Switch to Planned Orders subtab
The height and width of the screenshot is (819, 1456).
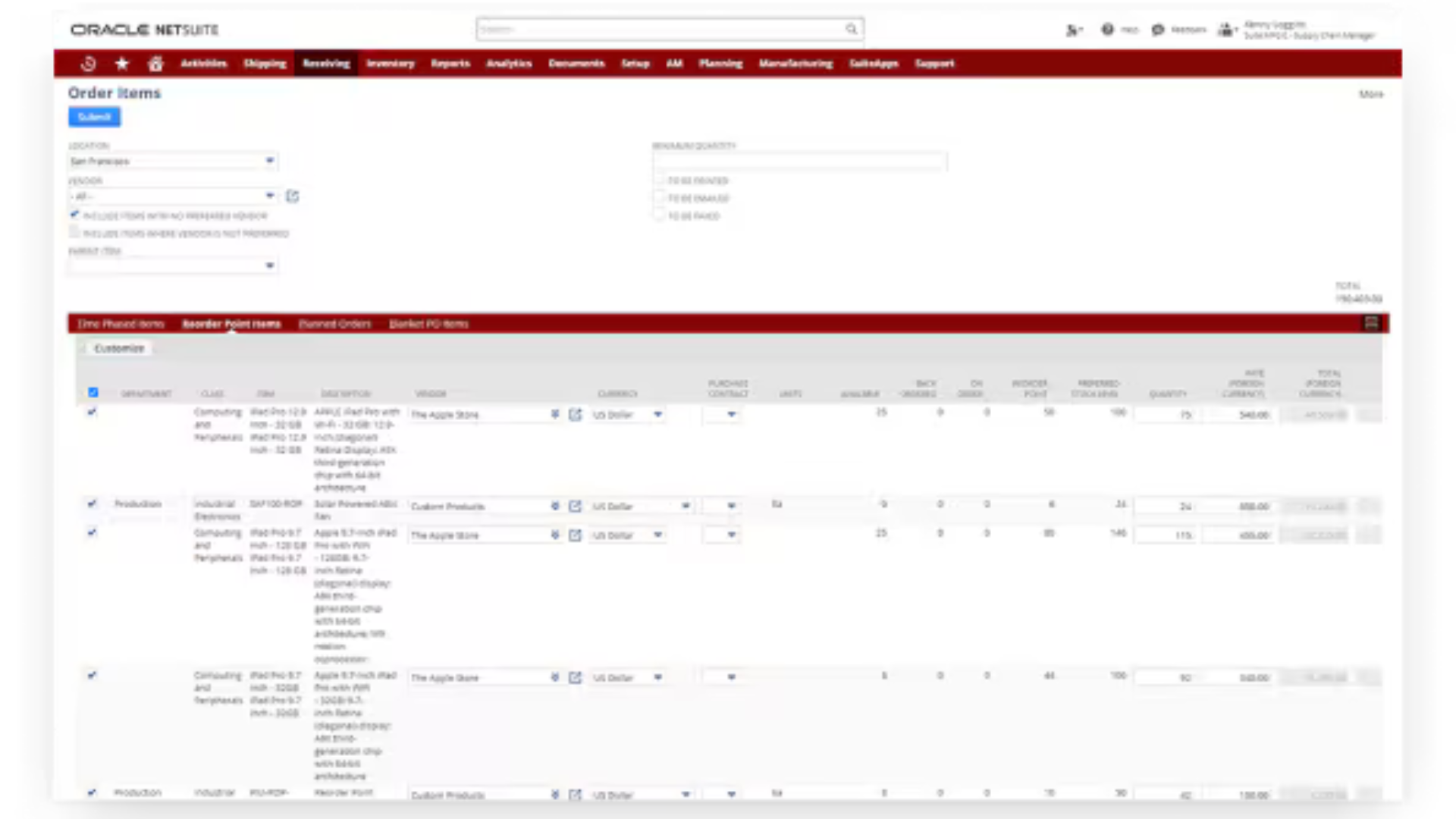click(x=334, y=324)
